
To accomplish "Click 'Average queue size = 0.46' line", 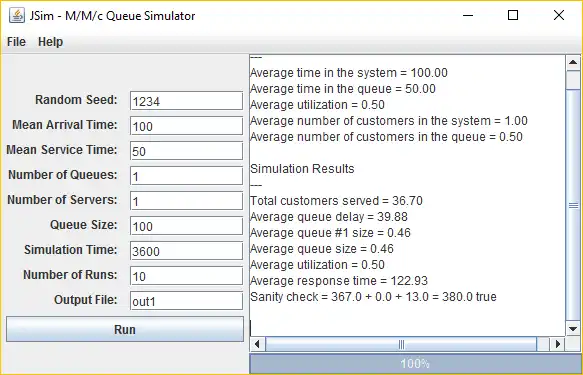I will coord(322,249).
